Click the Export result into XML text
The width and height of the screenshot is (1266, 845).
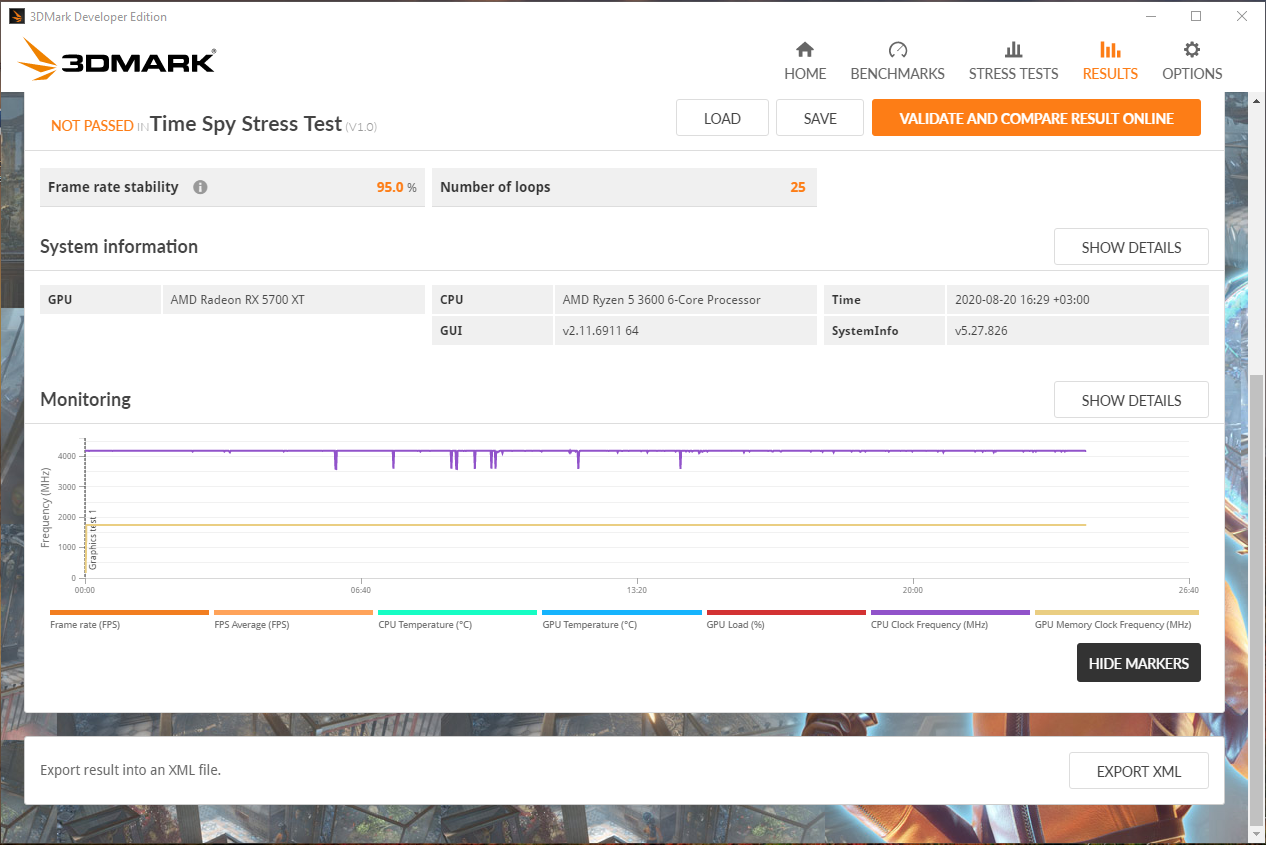tap(130, 770)
